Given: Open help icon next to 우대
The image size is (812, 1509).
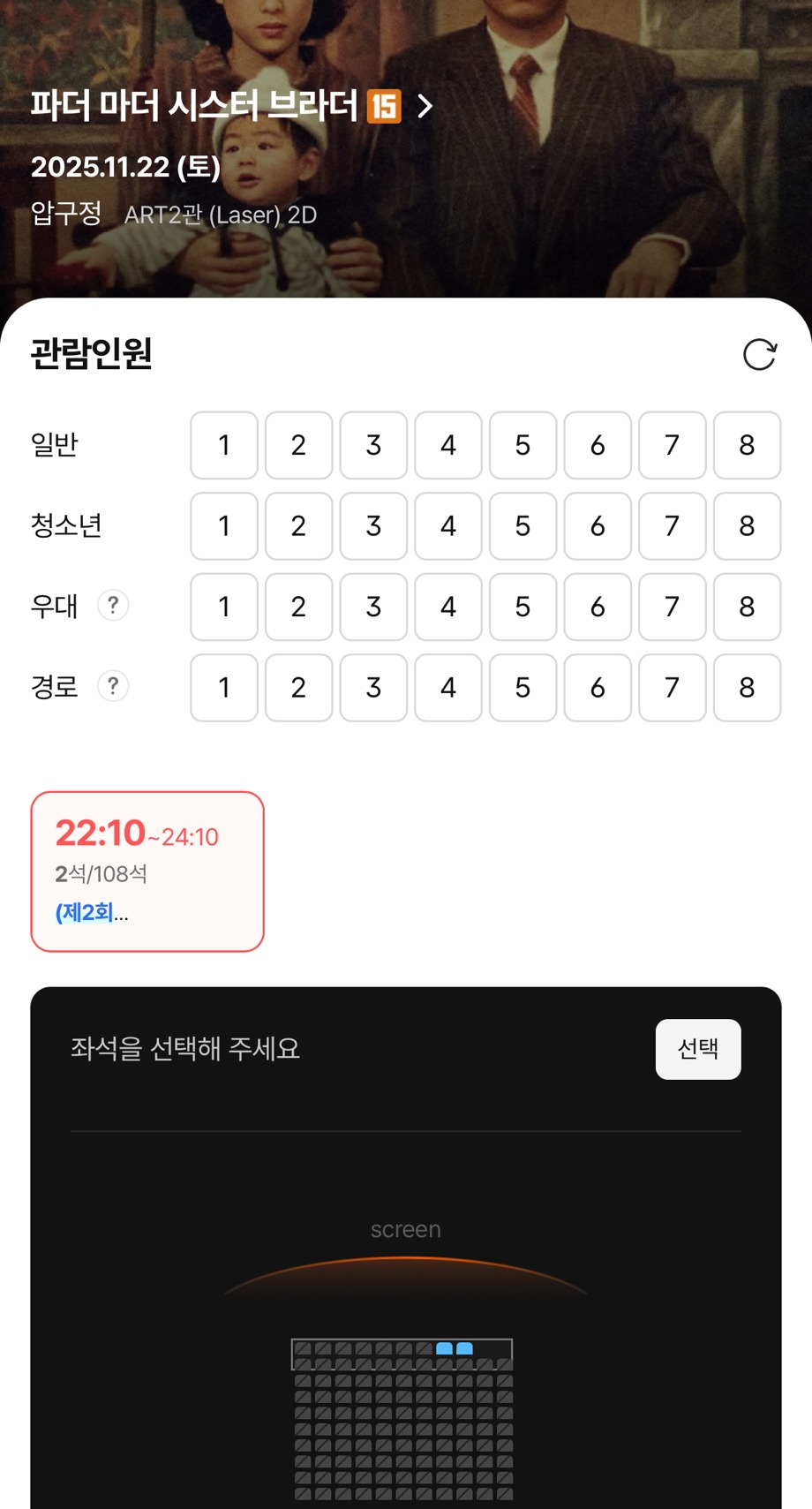Looking at the screenshot, I should coord(113,606).
